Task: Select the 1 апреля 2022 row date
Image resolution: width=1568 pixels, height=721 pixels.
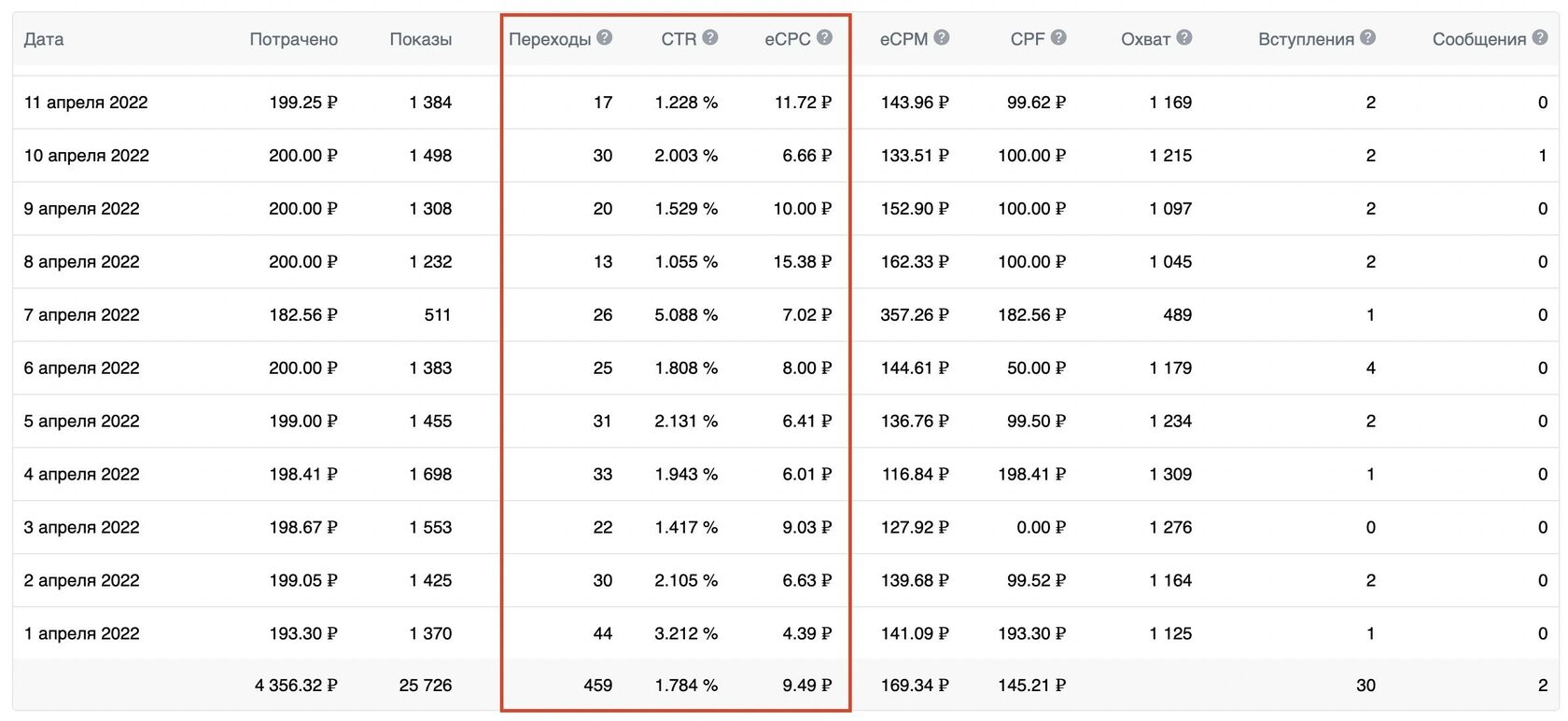Action: (81, 634)
